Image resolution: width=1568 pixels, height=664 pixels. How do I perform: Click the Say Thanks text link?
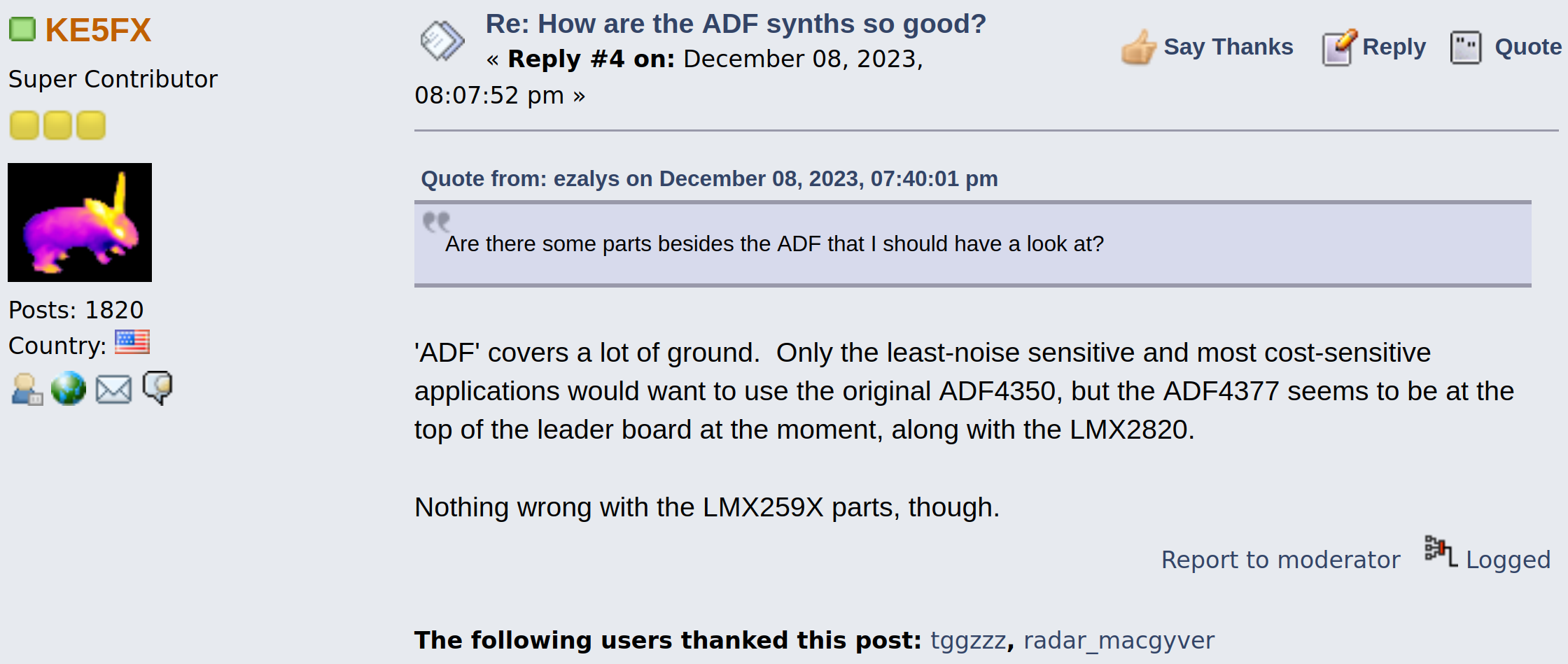[1228, 47]
